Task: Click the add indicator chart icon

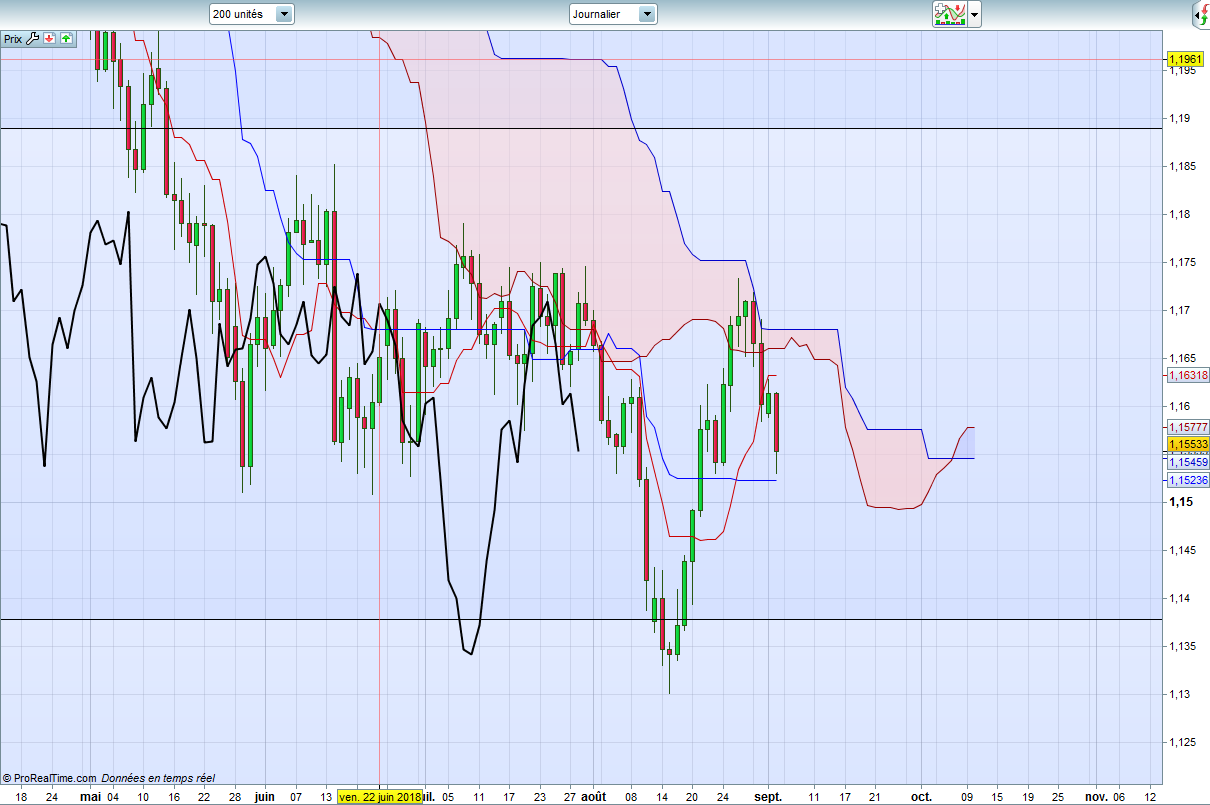Action: [950, 14]
